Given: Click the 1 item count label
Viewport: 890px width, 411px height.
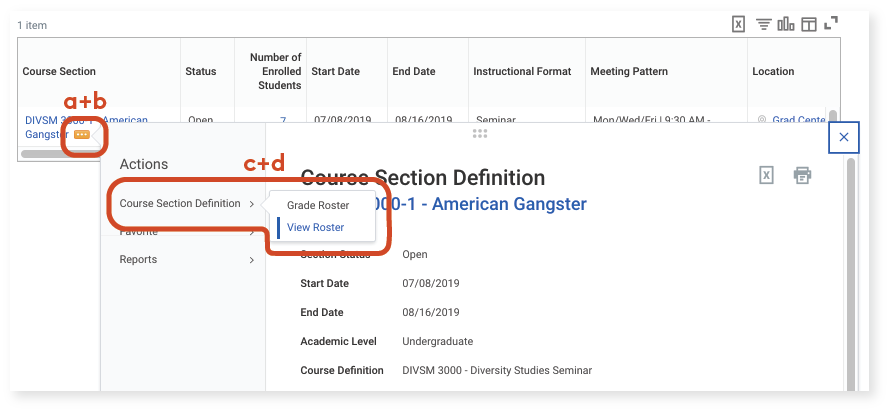Looking at the screenshot, I should click(32, 26).
